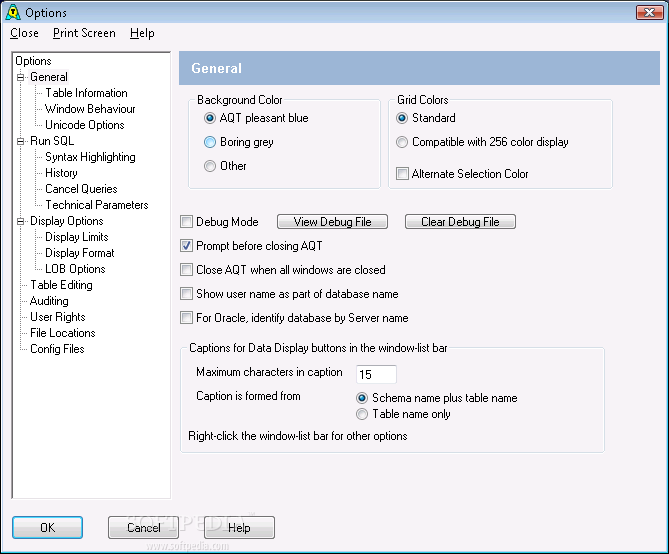Open User Rights settings

58,317
